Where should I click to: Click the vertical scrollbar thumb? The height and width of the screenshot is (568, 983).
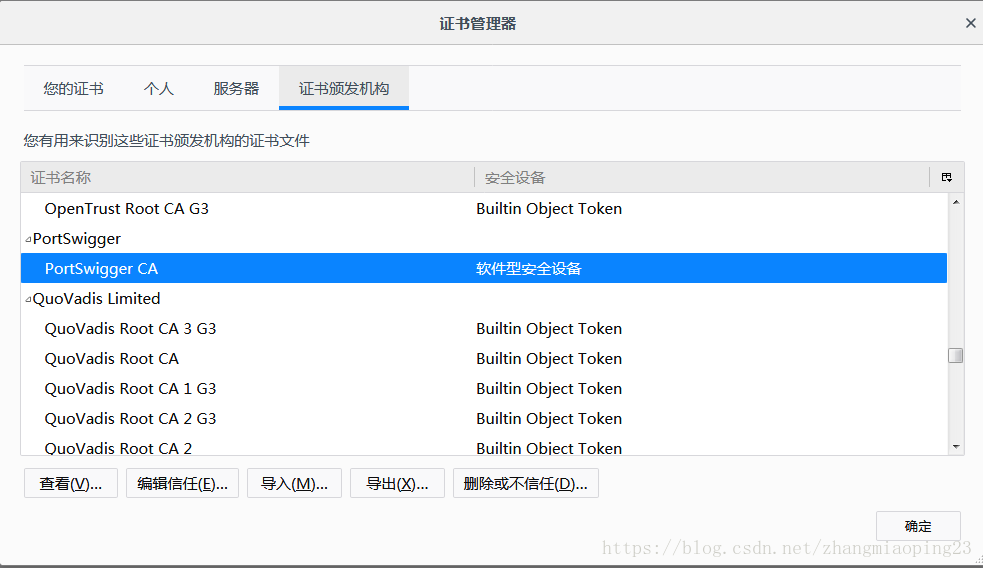(x=955, y=355)
